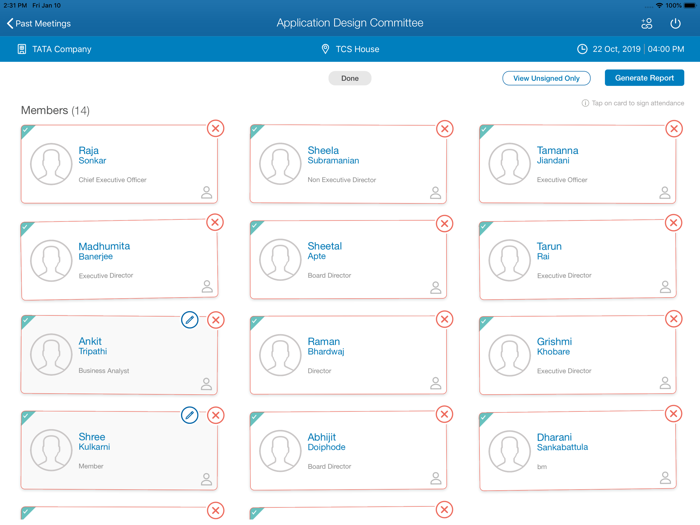
Task: Click person icon on Raja Sonkar card
Action: point(207,192)
